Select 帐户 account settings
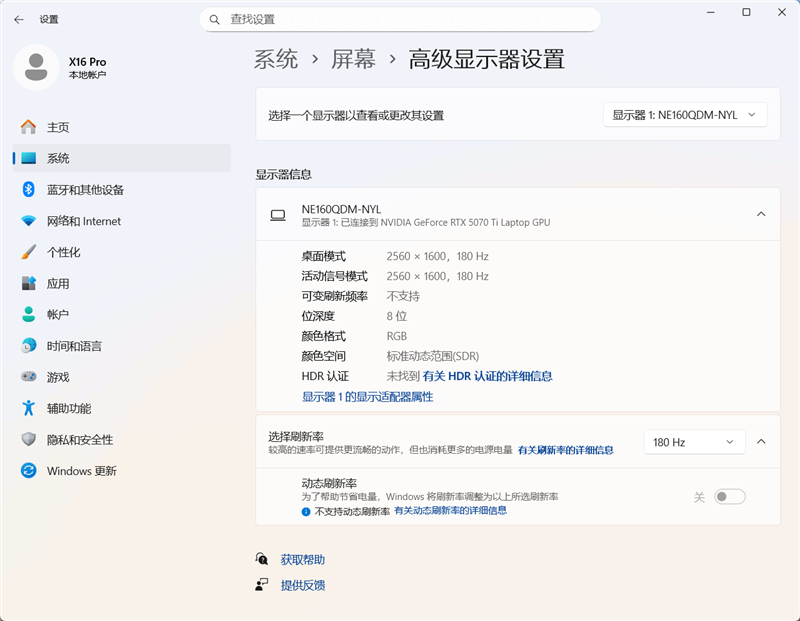Image resolution: width=800 pixels, height=621 pixels. tap(58, 314)
